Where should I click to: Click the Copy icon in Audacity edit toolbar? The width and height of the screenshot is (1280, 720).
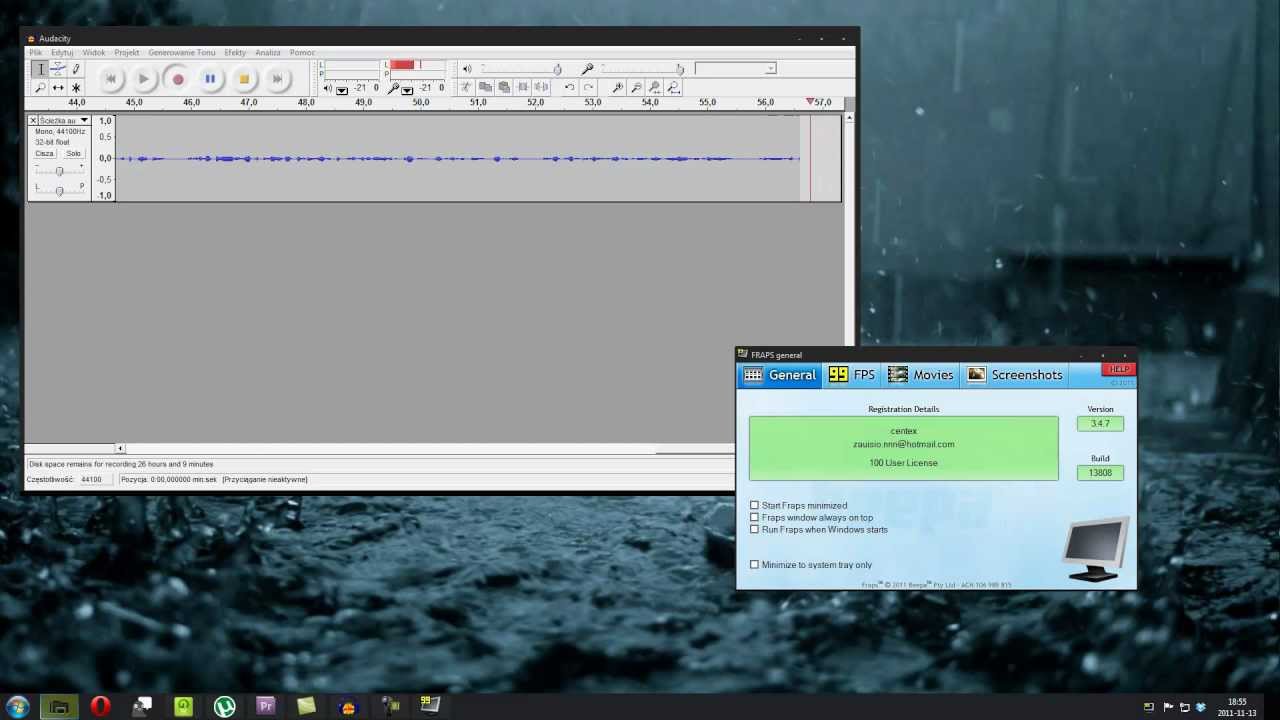pos(485,88)
